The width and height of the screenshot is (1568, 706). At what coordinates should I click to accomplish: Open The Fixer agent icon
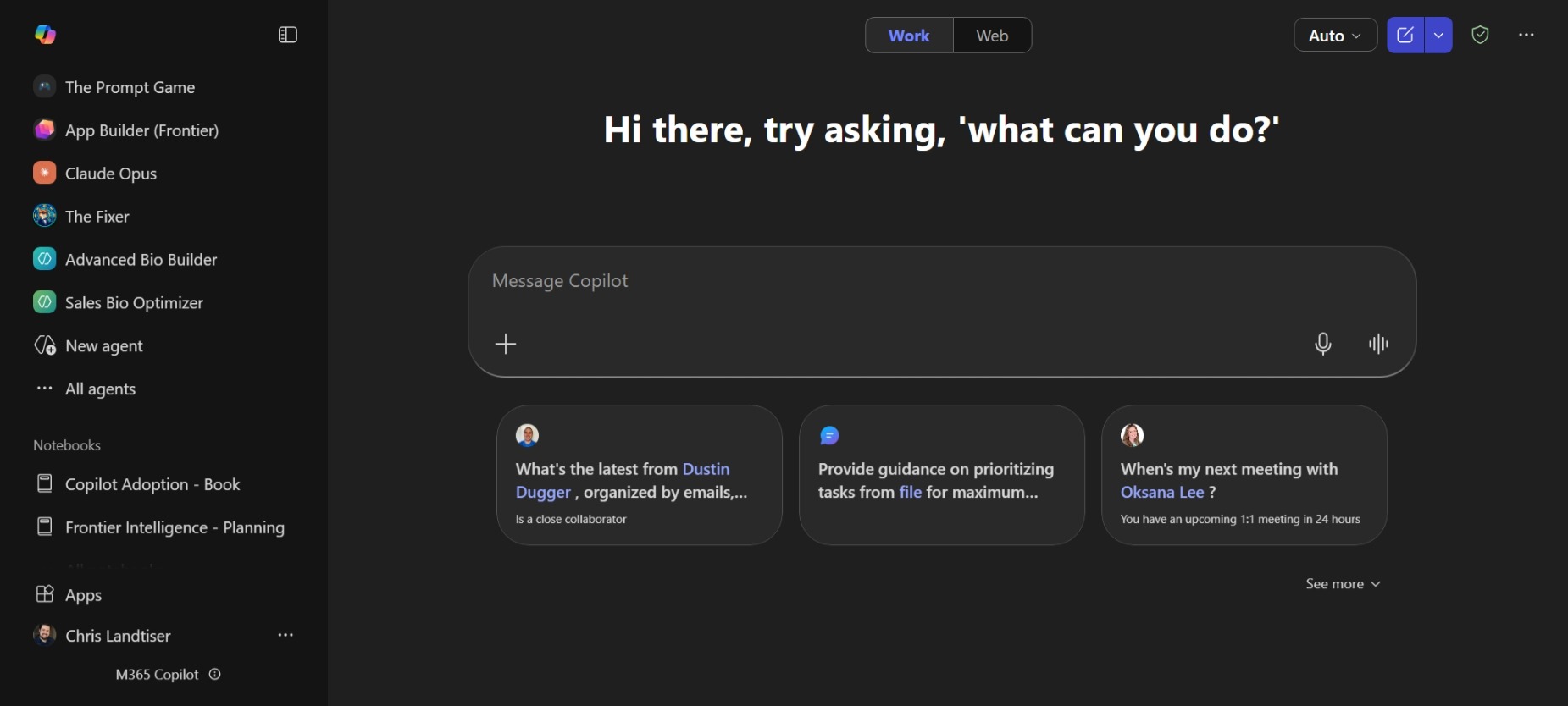tap(45, 216)
